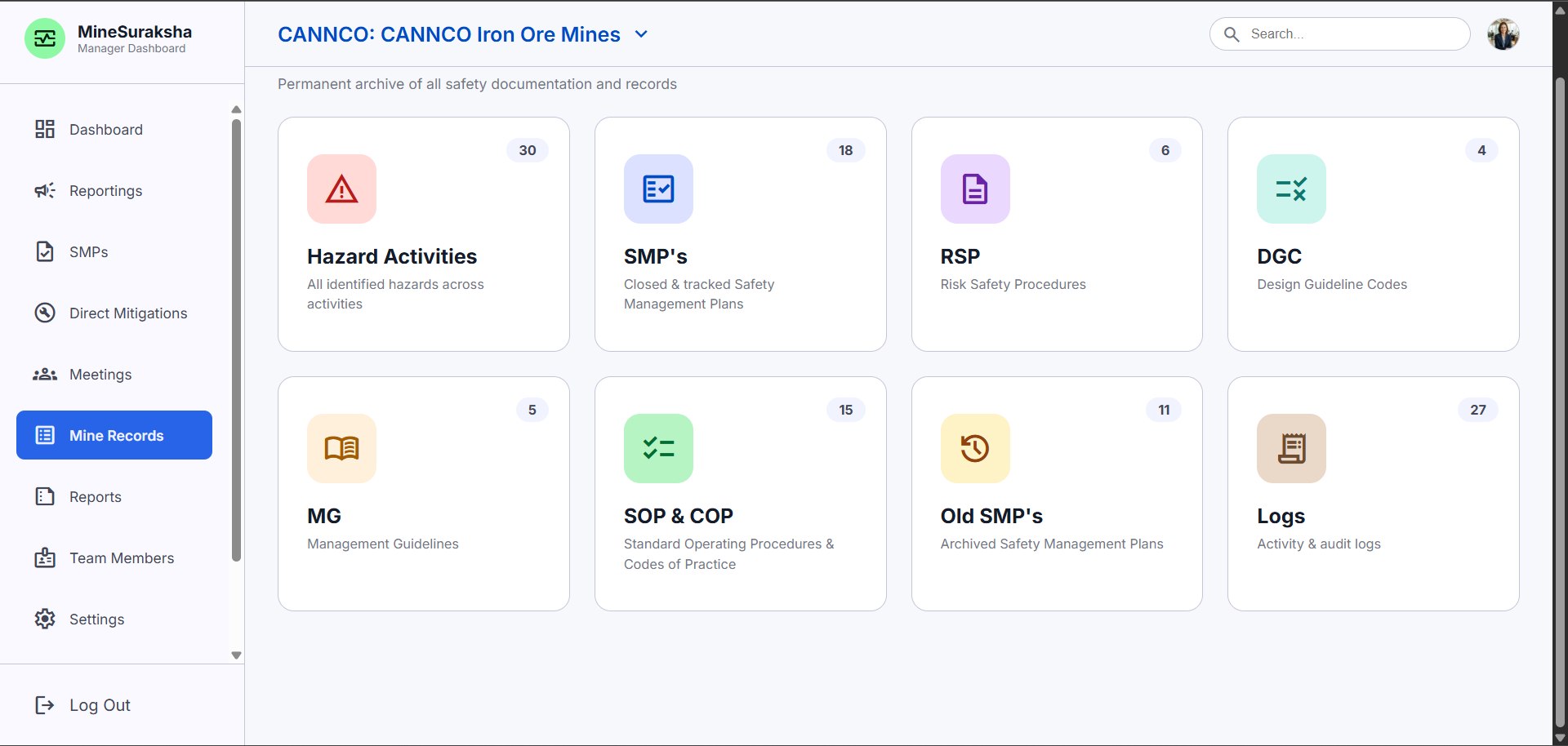Click the Hazard Activities warning triangle icon
This screenshot has width=1568, height=746.
341,189
